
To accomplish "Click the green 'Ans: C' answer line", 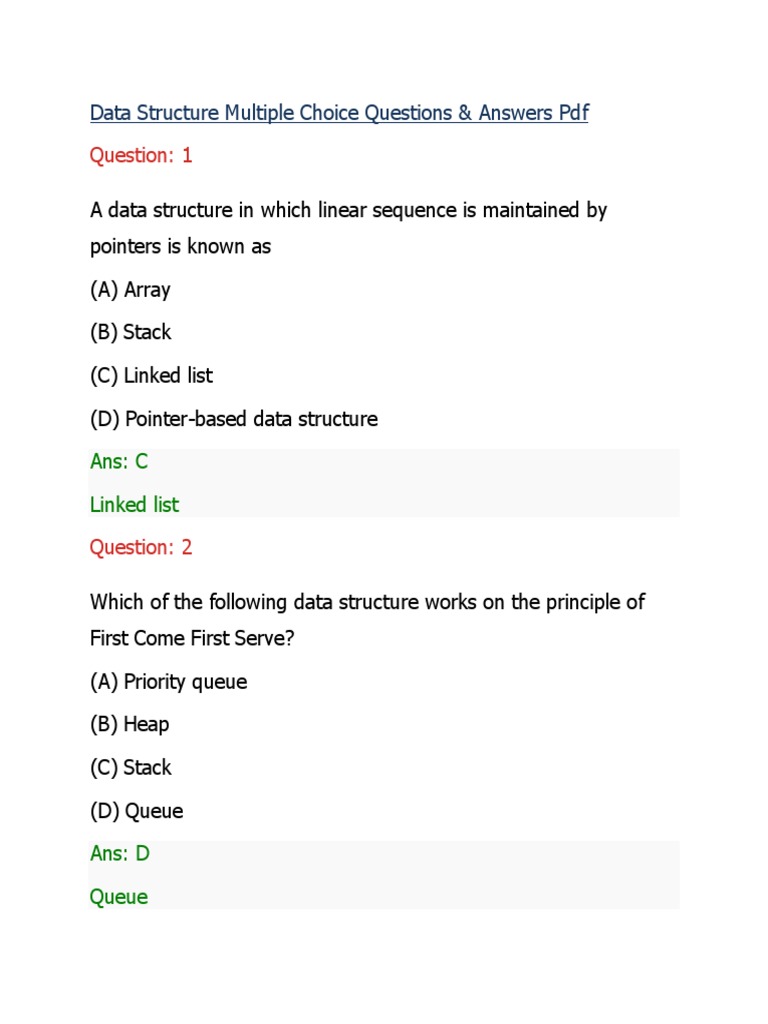I will tap(119, 462).
